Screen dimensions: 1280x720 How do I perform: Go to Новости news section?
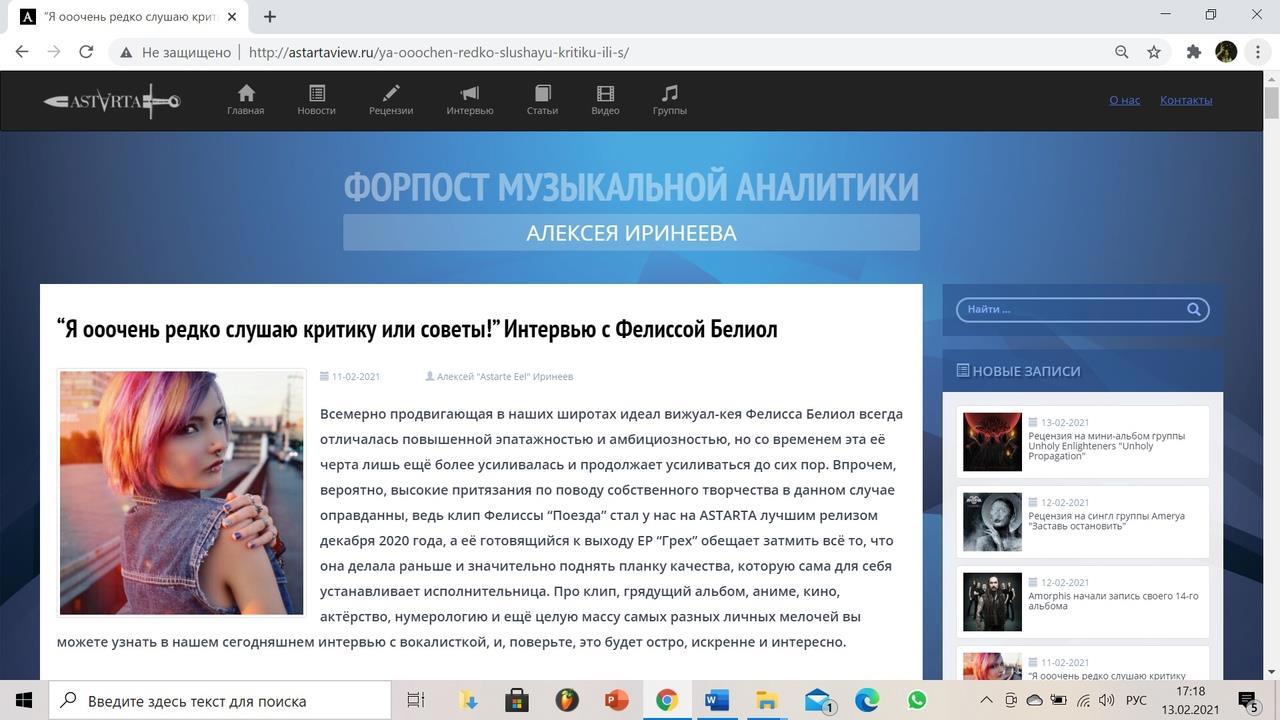(316, 100)
